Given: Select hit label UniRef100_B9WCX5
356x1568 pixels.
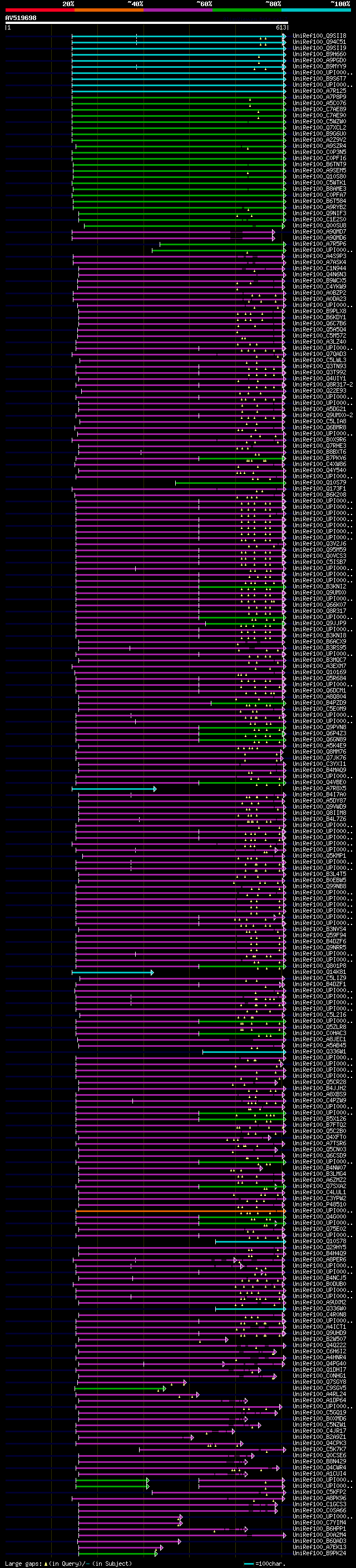Looking at the screenshot, I should click(x=319, y=280).
